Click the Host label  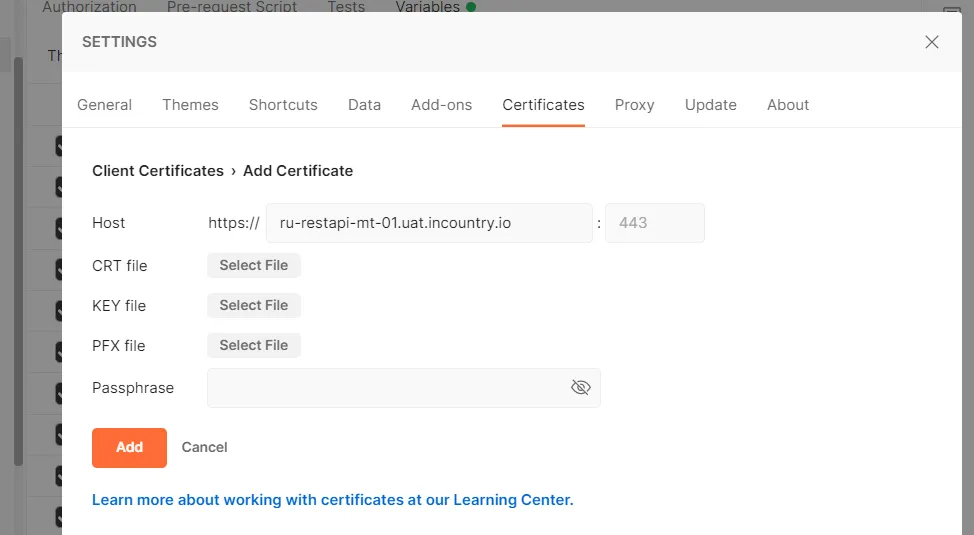[x=108, y=223]
